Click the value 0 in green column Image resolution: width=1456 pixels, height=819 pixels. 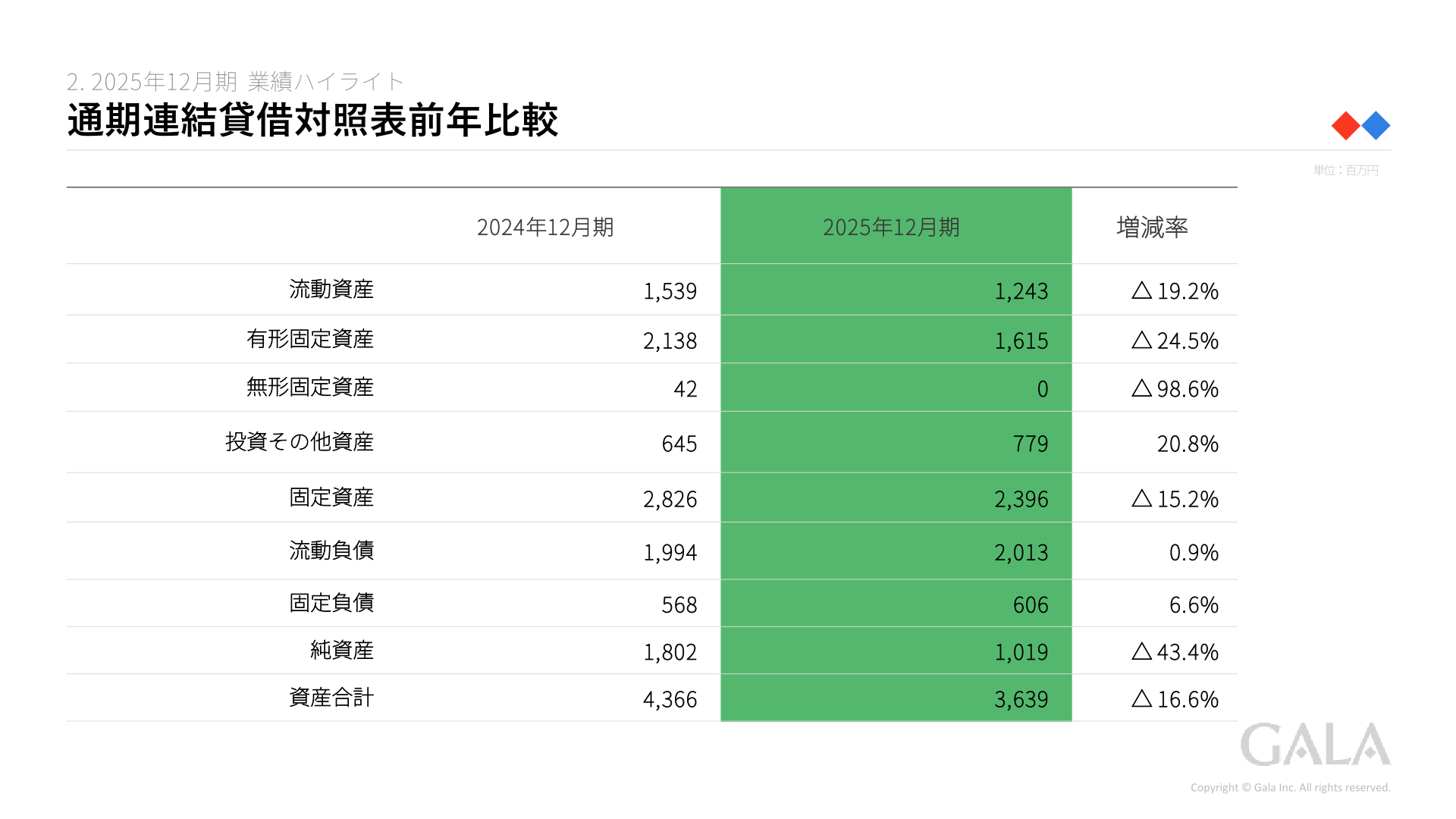pyautogui.click(x=1043, y=389)
